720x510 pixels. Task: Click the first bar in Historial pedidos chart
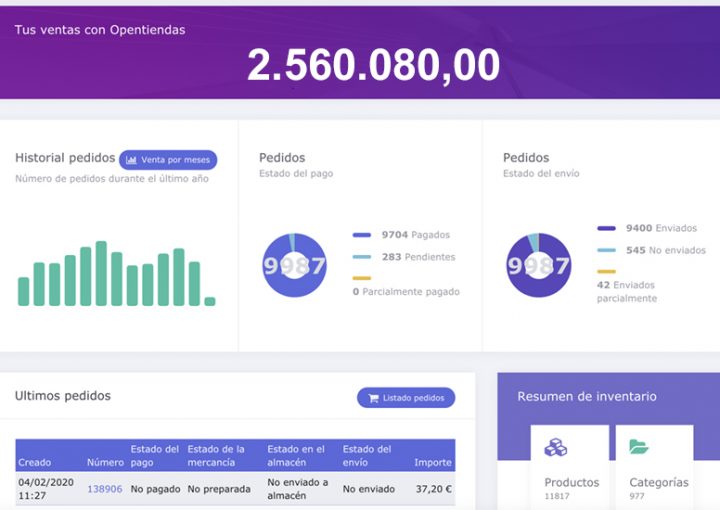(23, 291)
